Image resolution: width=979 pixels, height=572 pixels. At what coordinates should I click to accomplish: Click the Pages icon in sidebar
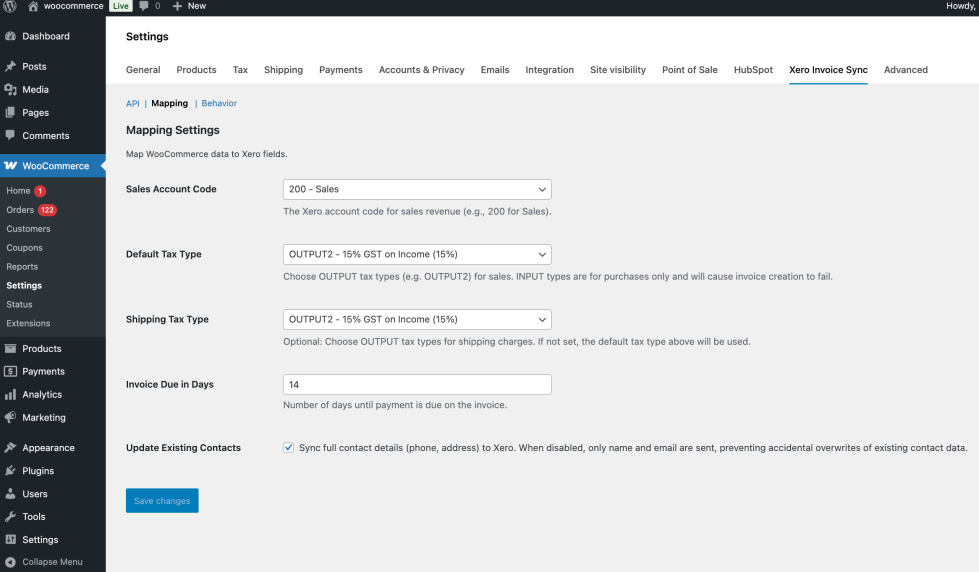(x=11, y=112)
